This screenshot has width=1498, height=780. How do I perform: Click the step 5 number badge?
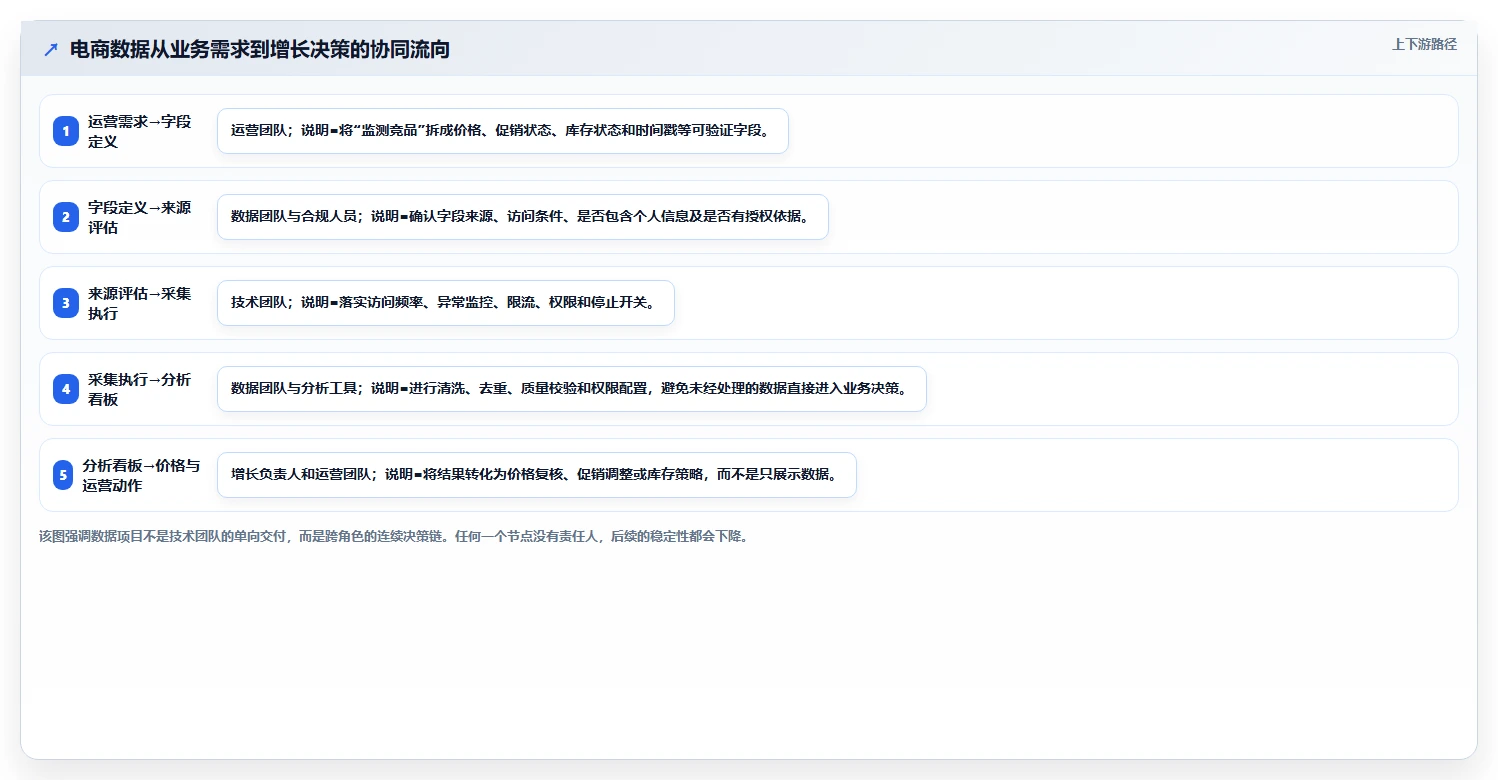pos(64,475)
